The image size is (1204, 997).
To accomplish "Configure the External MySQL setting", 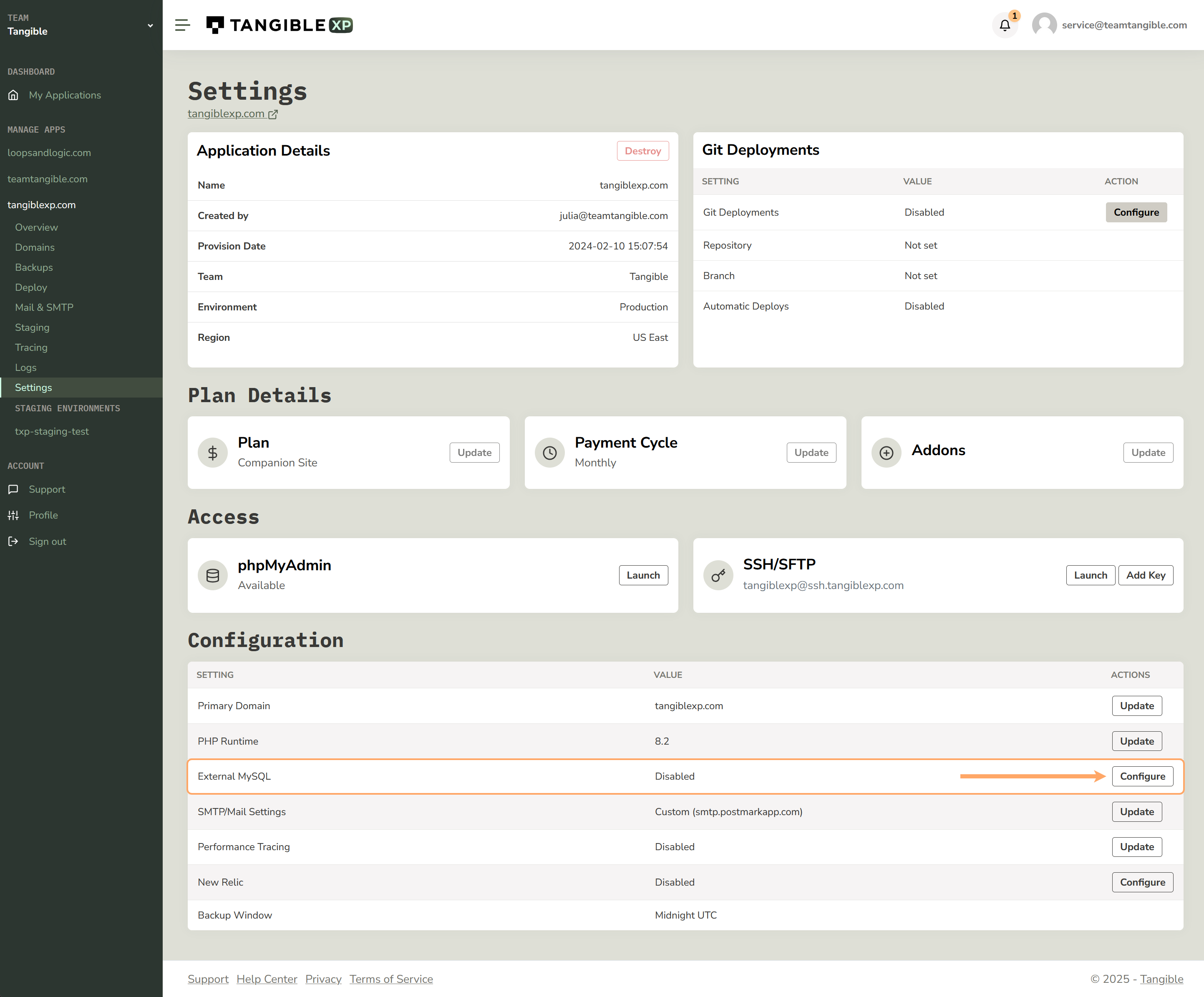I will [x=1142, y=776].
